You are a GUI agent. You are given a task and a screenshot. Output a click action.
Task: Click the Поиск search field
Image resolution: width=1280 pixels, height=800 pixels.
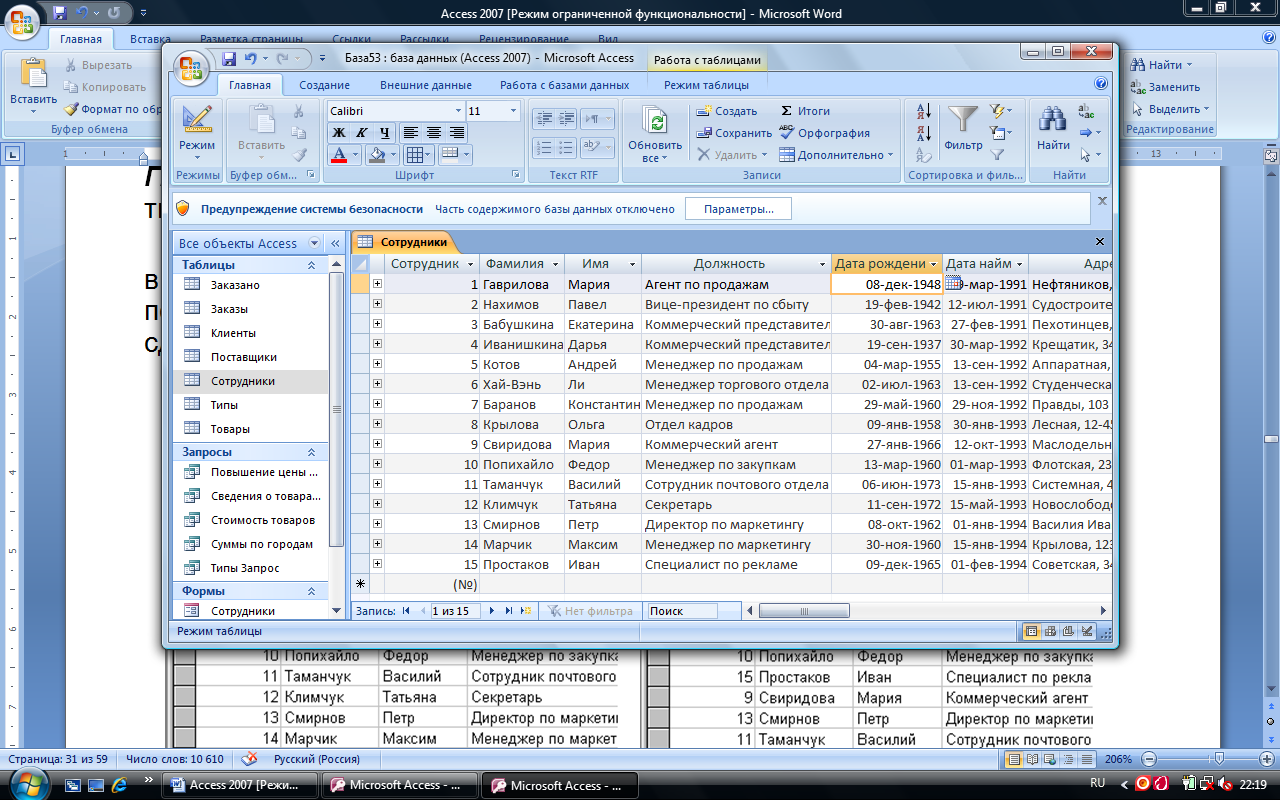[682, 611]
